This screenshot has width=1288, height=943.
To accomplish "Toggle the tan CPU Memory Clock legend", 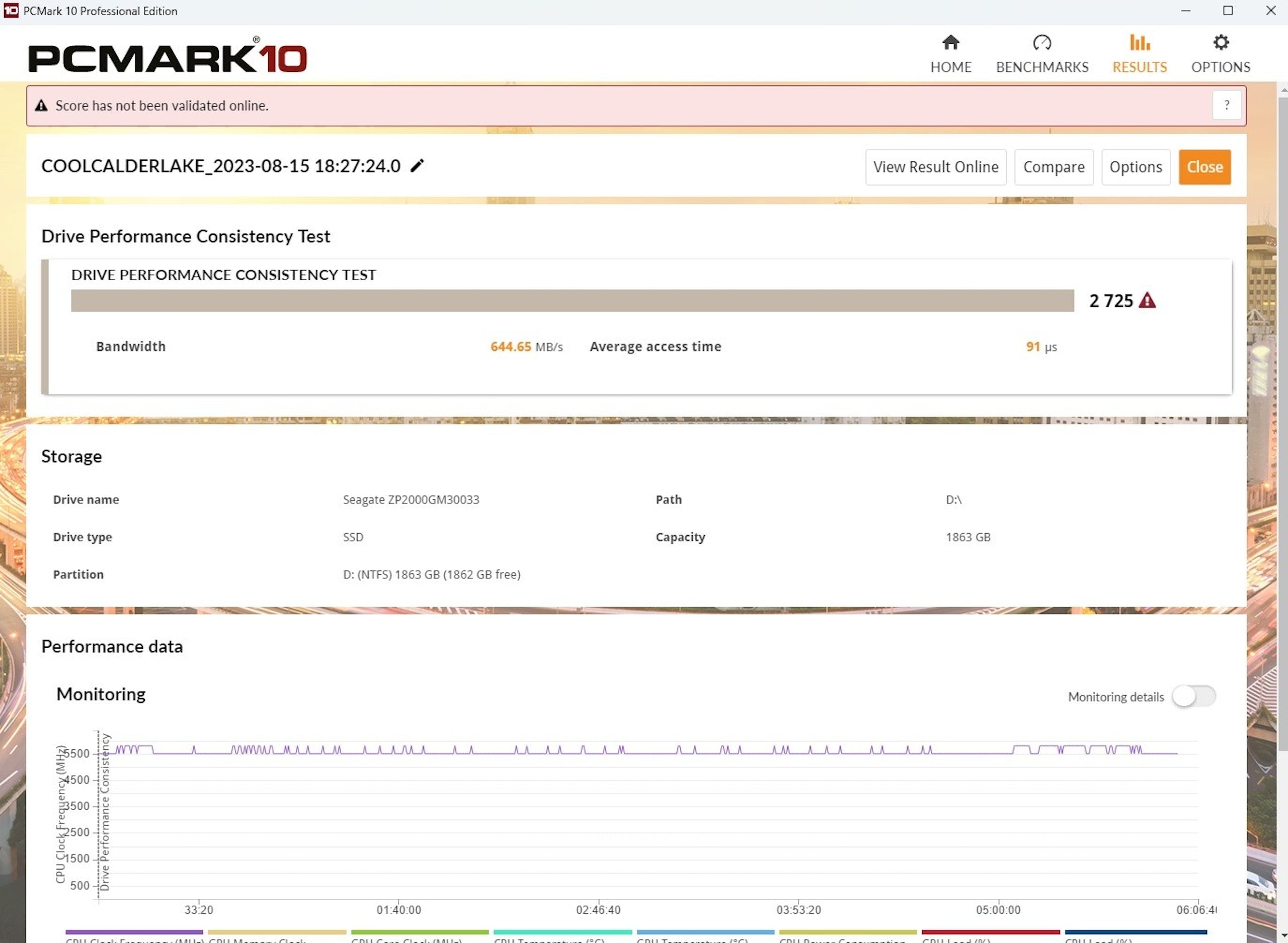I will 277,935.
